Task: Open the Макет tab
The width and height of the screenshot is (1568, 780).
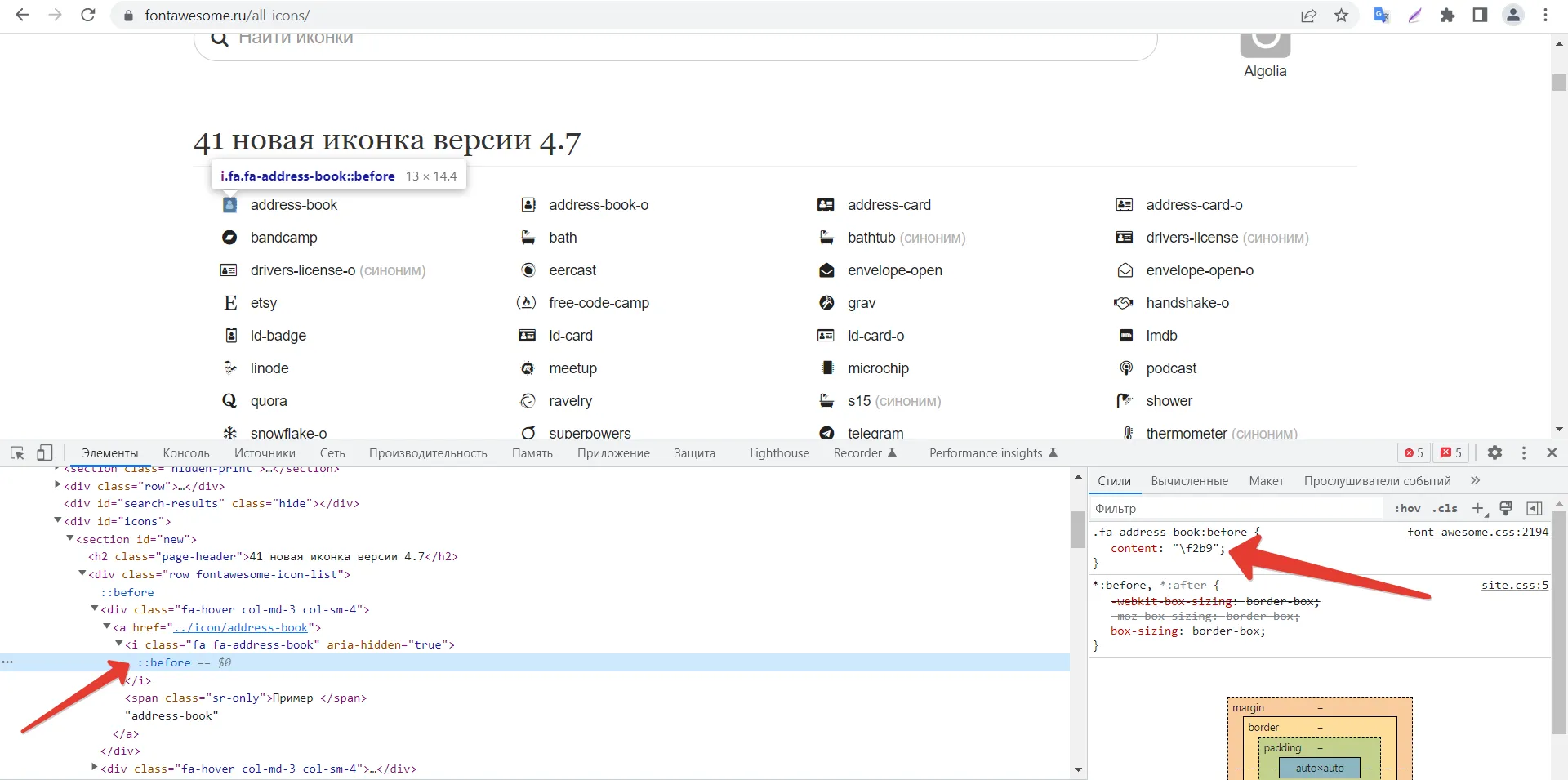Action: 1266,481
